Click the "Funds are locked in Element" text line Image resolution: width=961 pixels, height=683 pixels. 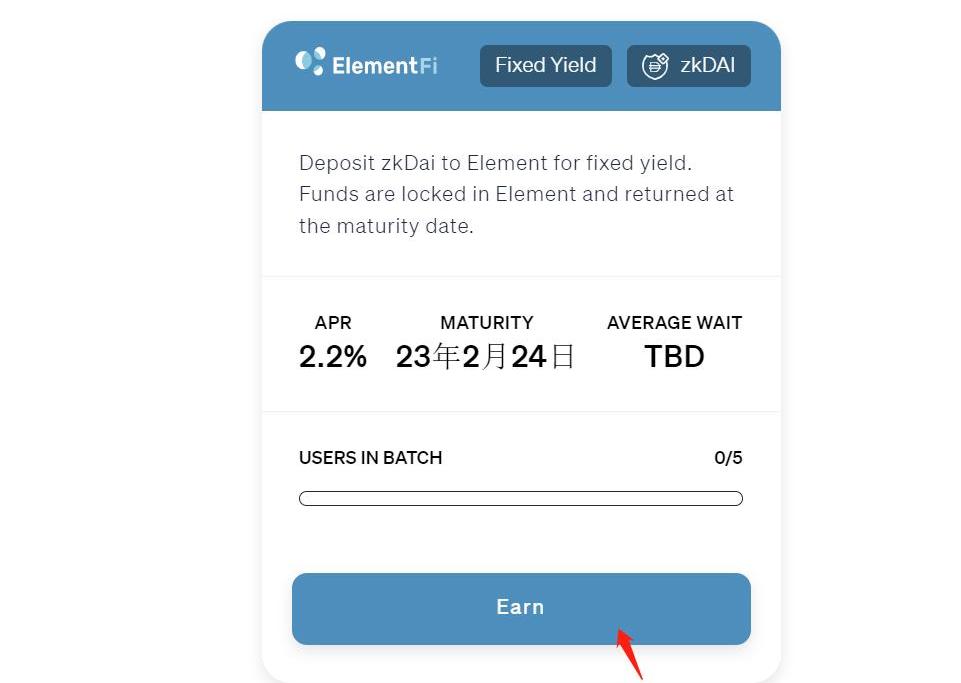(x=516, y=194)
